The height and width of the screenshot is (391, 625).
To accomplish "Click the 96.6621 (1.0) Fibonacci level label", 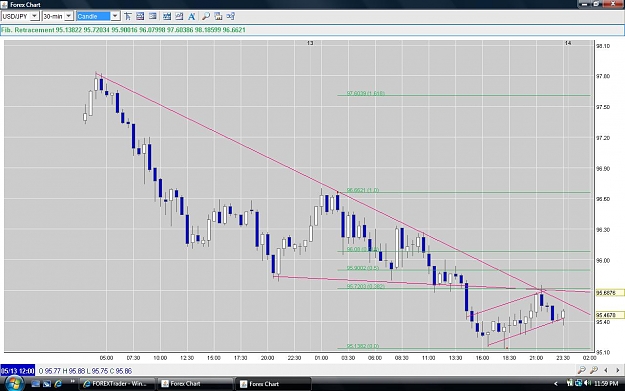I will tap(363, 191).
